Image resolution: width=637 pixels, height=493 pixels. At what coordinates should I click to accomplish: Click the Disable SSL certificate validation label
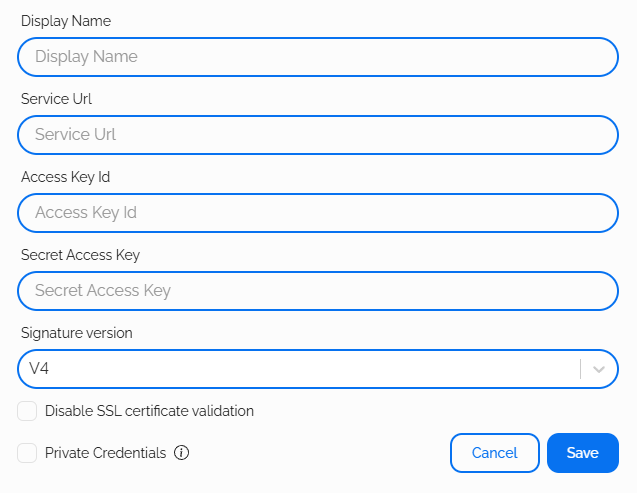(149, 411)
